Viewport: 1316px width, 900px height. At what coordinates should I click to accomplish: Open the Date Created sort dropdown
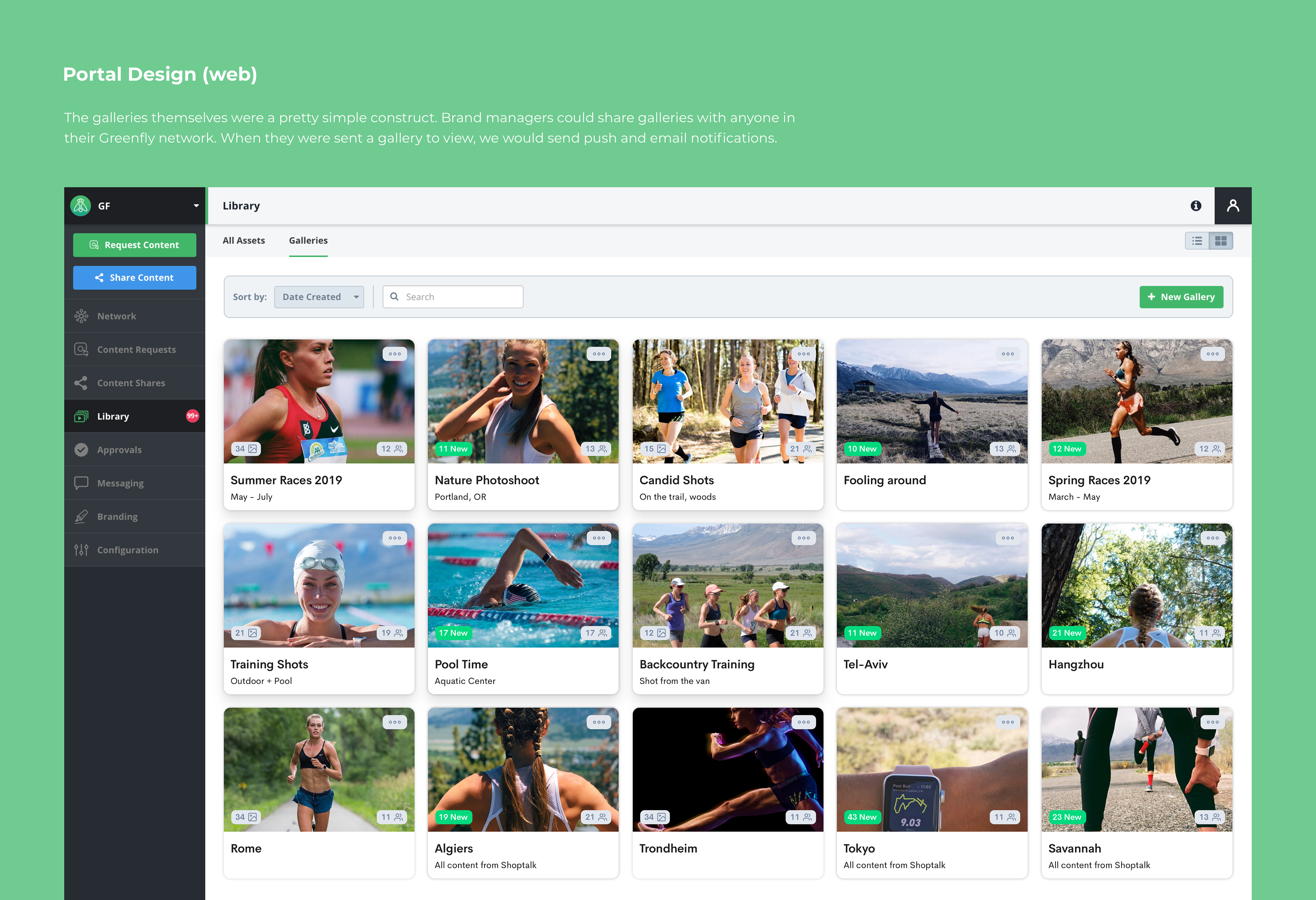[x=319, y=297]
